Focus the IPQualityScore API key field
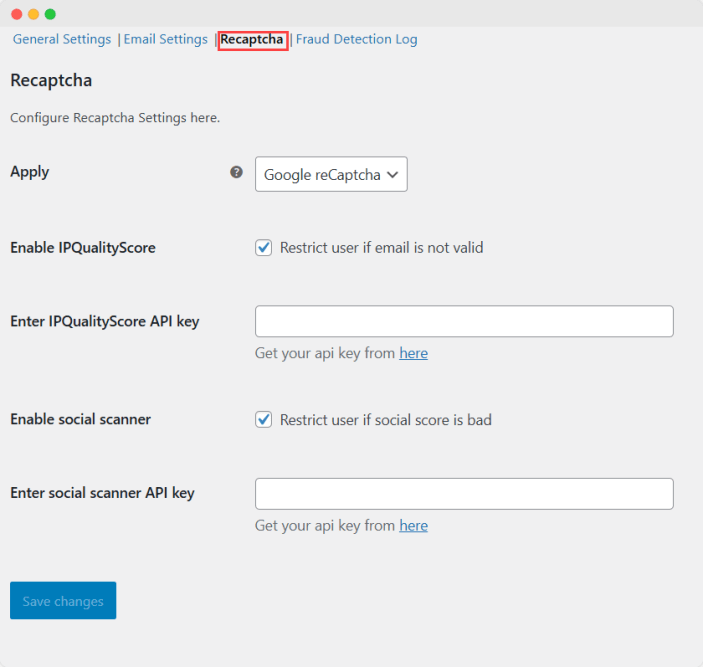 (464, 321)
